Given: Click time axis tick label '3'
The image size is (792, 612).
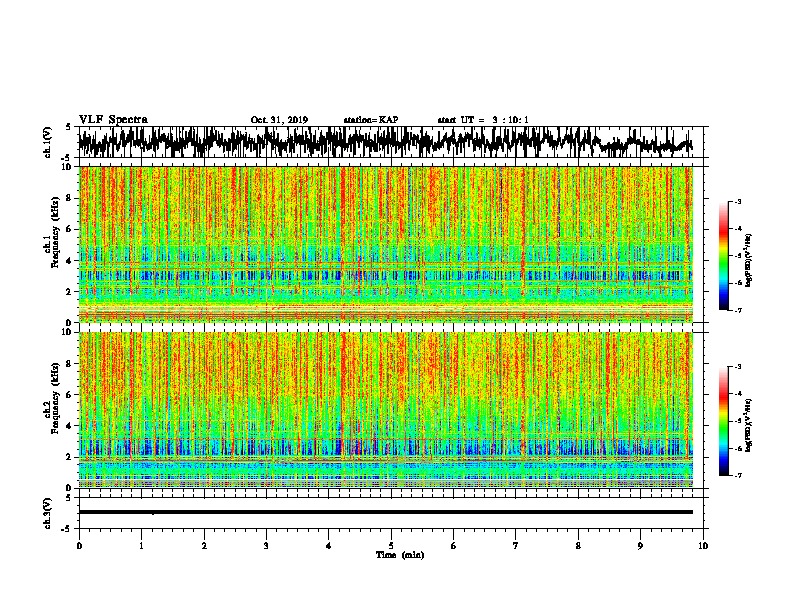Looking at the screenshot, I should 266,546.
